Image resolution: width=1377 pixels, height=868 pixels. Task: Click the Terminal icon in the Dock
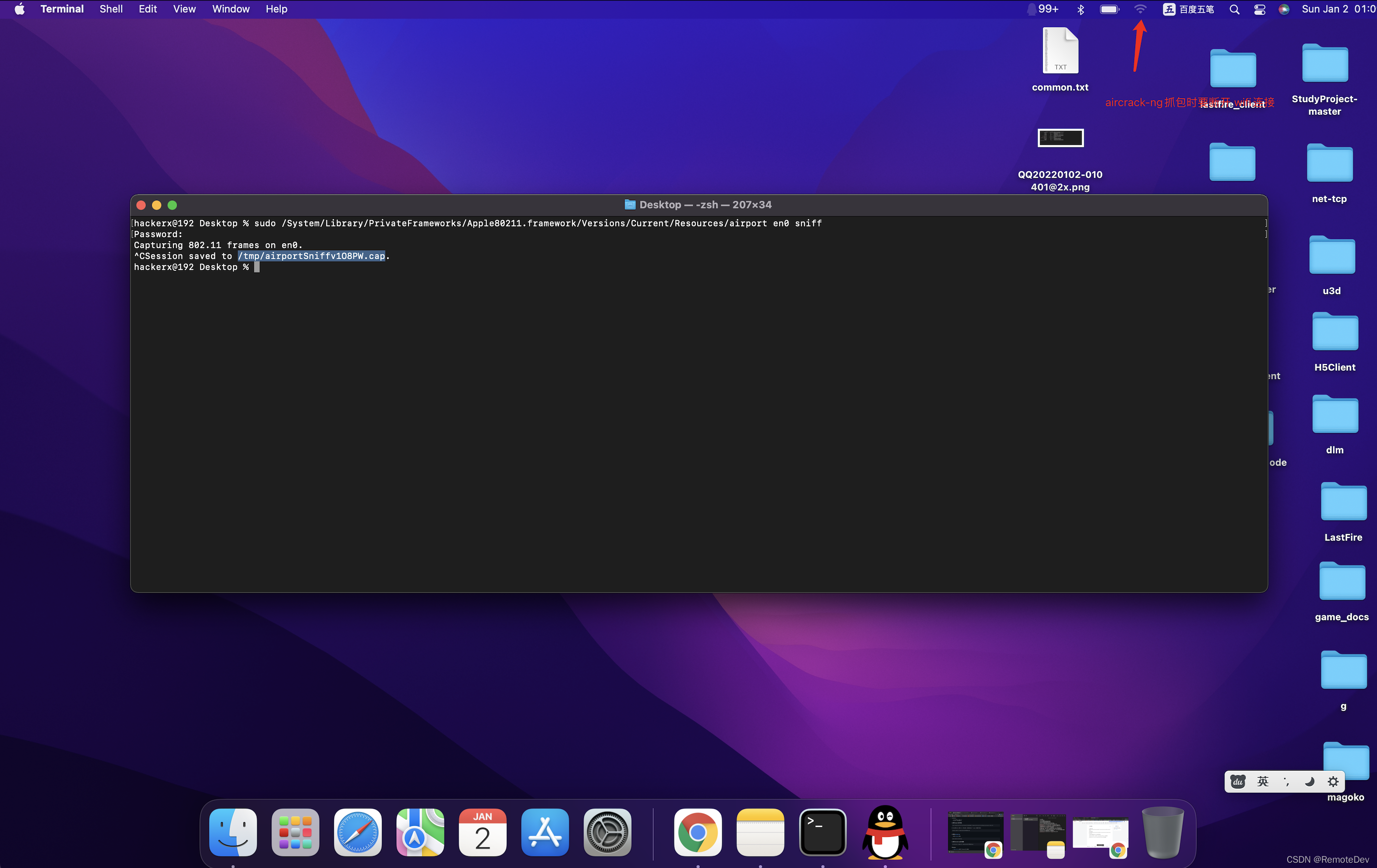(822, 832)
